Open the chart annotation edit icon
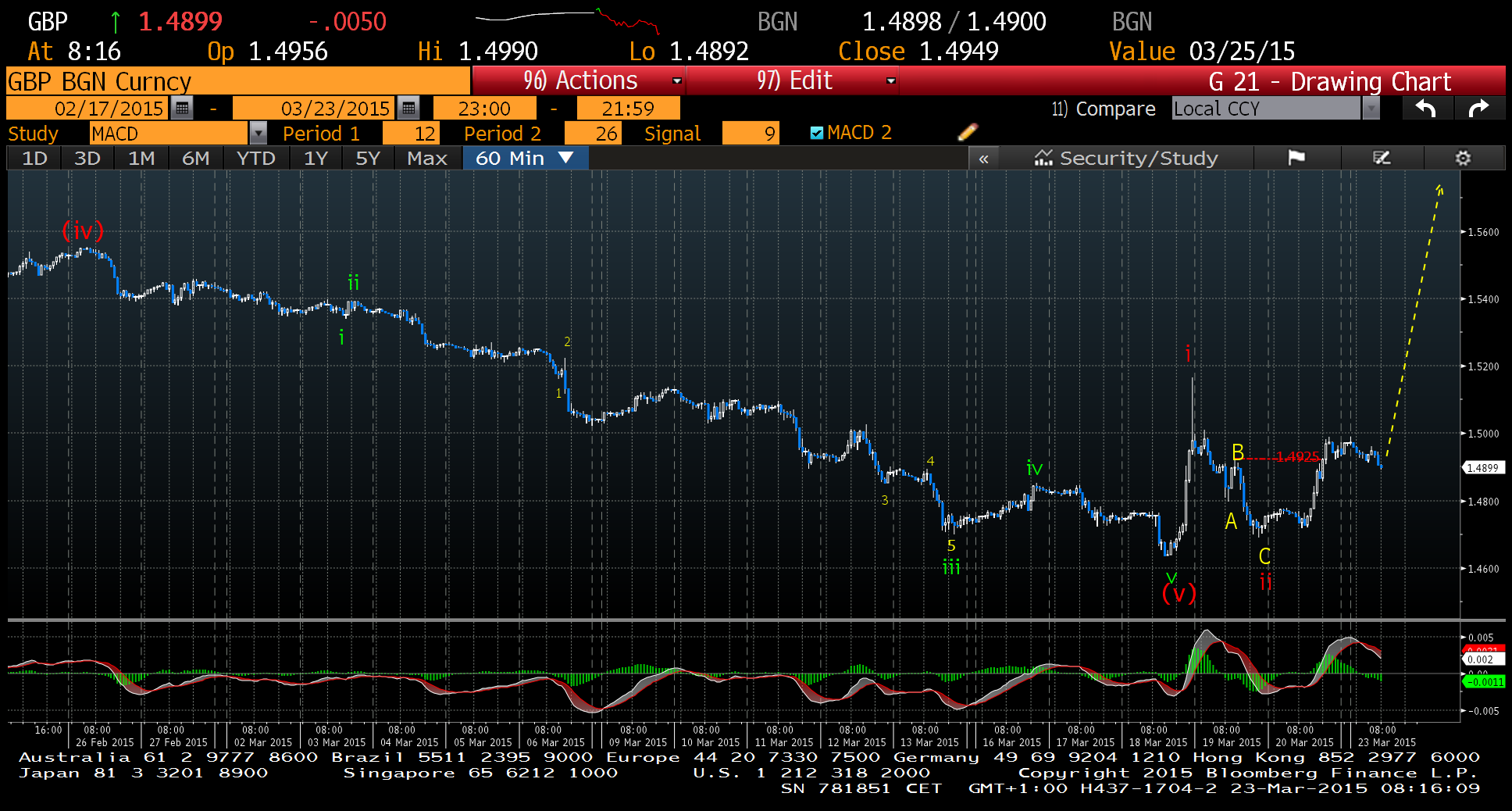 (x=1382, y=158)
